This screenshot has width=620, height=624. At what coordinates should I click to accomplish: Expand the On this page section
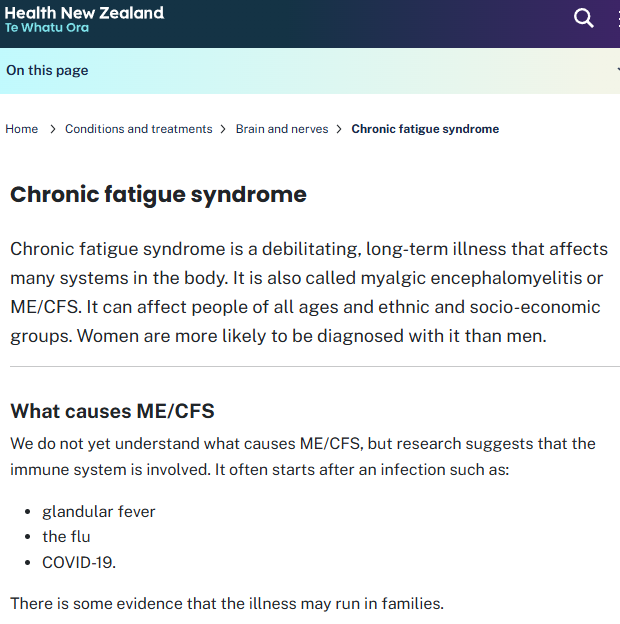point(47,70)
